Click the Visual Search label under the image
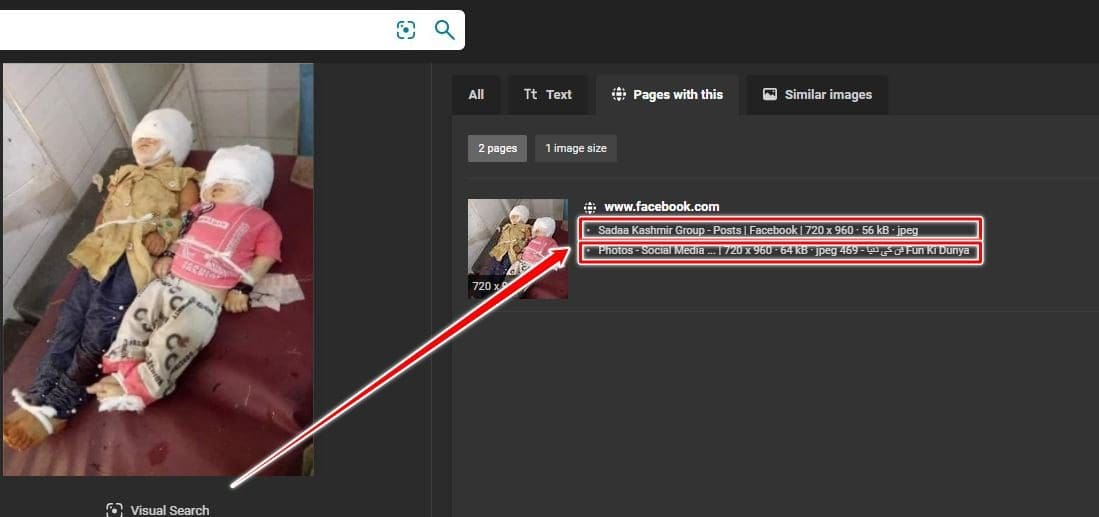The width and height of the screenshot is (1099, 517). coord(170,510)
